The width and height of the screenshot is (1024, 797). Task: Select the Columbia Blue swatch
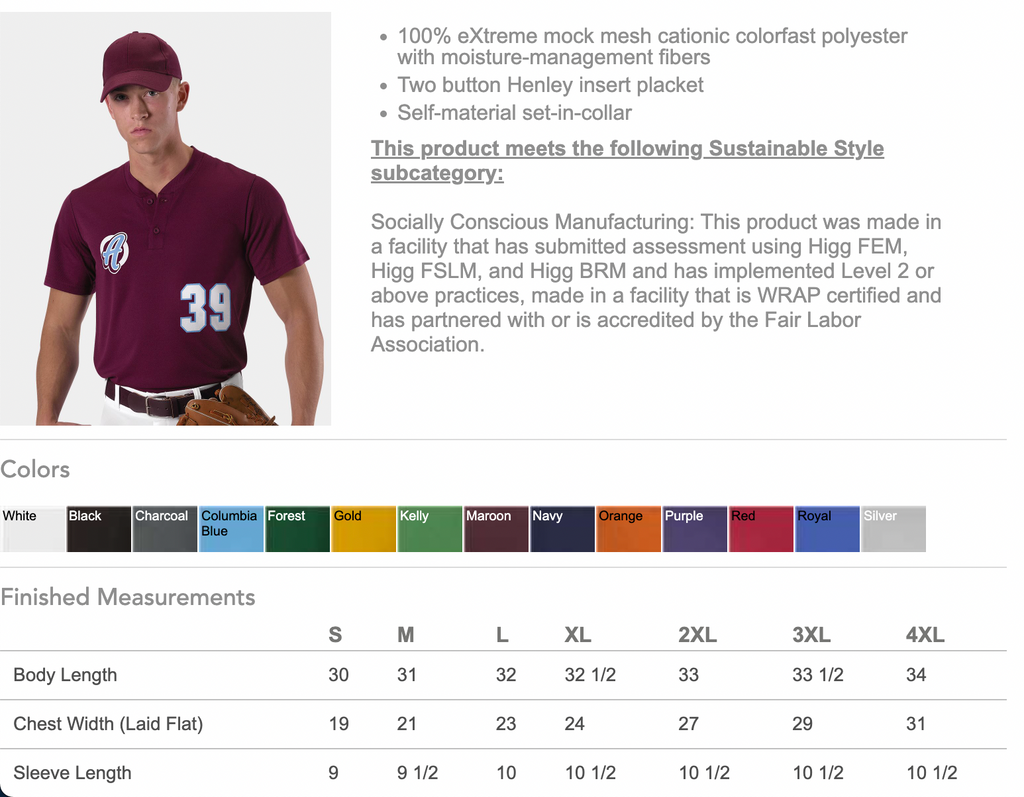[x=231, y=529]
